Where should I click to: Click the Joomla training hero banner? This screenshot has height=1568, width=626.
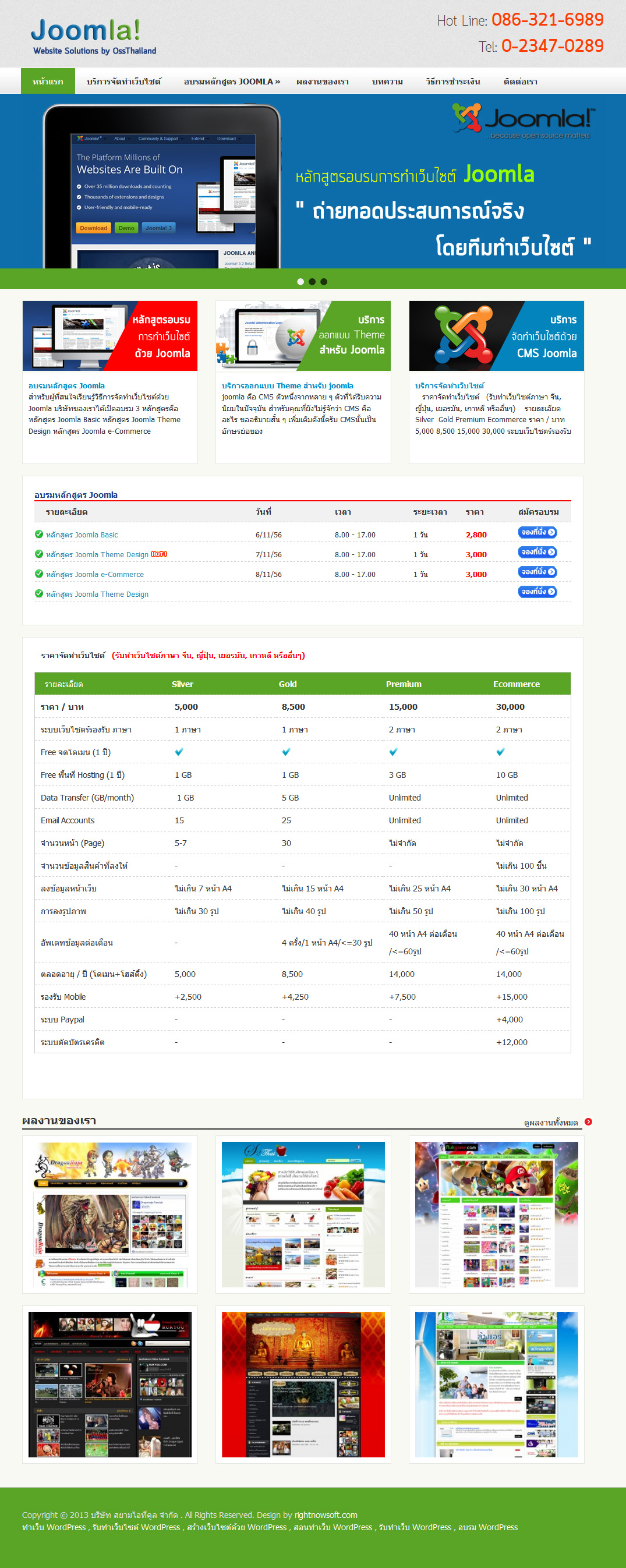[x=313, y=180]
